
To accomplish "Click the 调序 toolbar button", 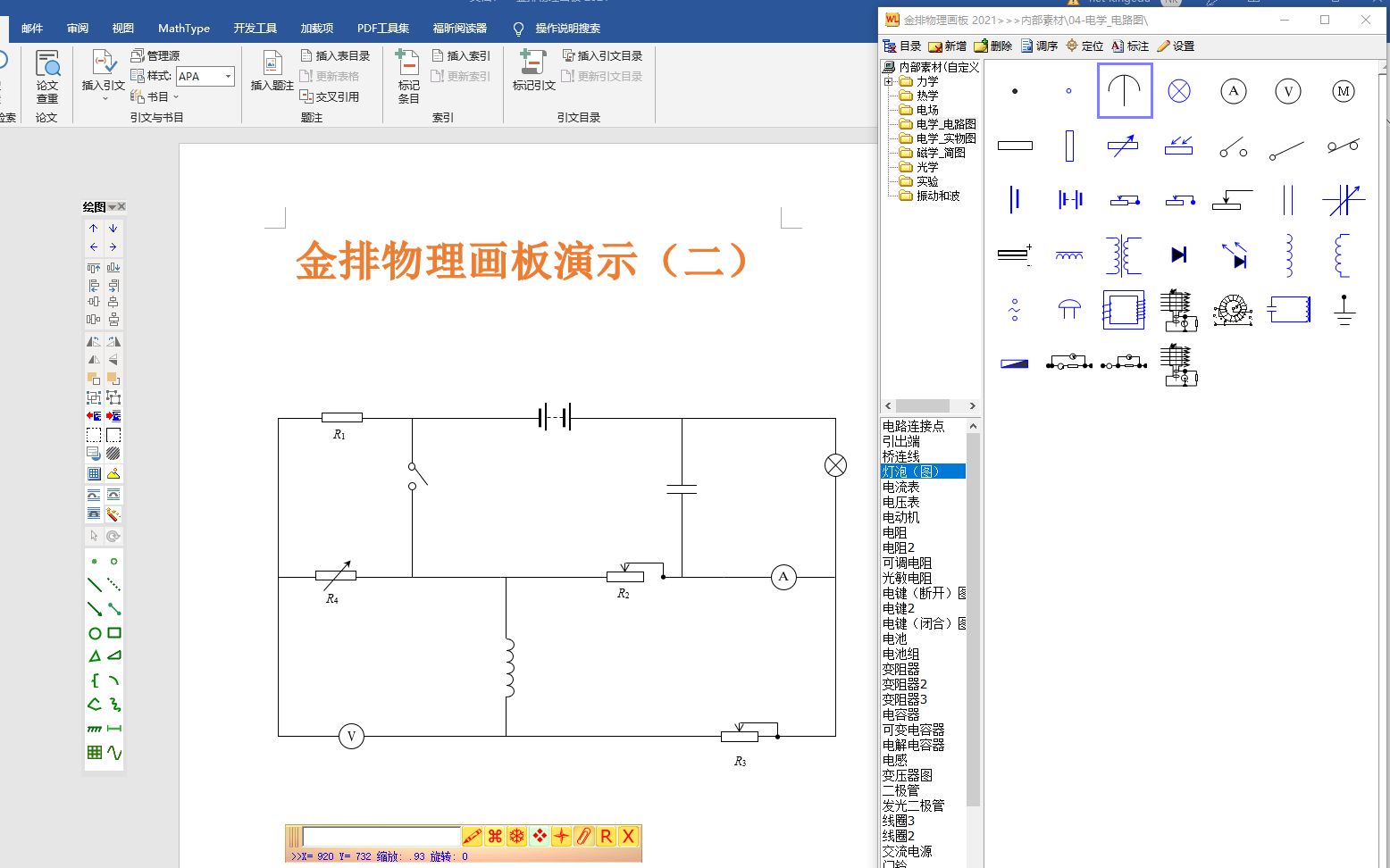I will (1040, 46).
